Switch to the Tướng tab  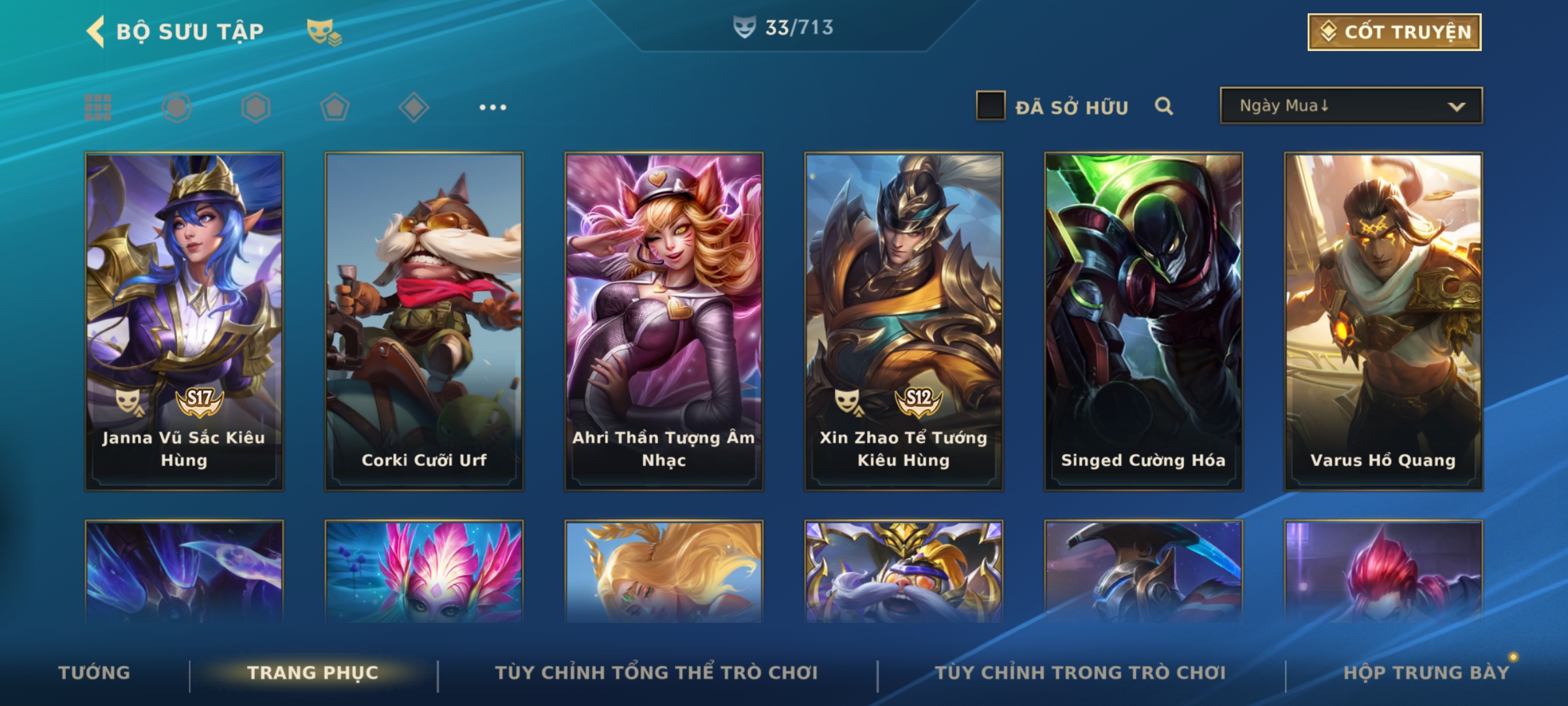point(94,673)
